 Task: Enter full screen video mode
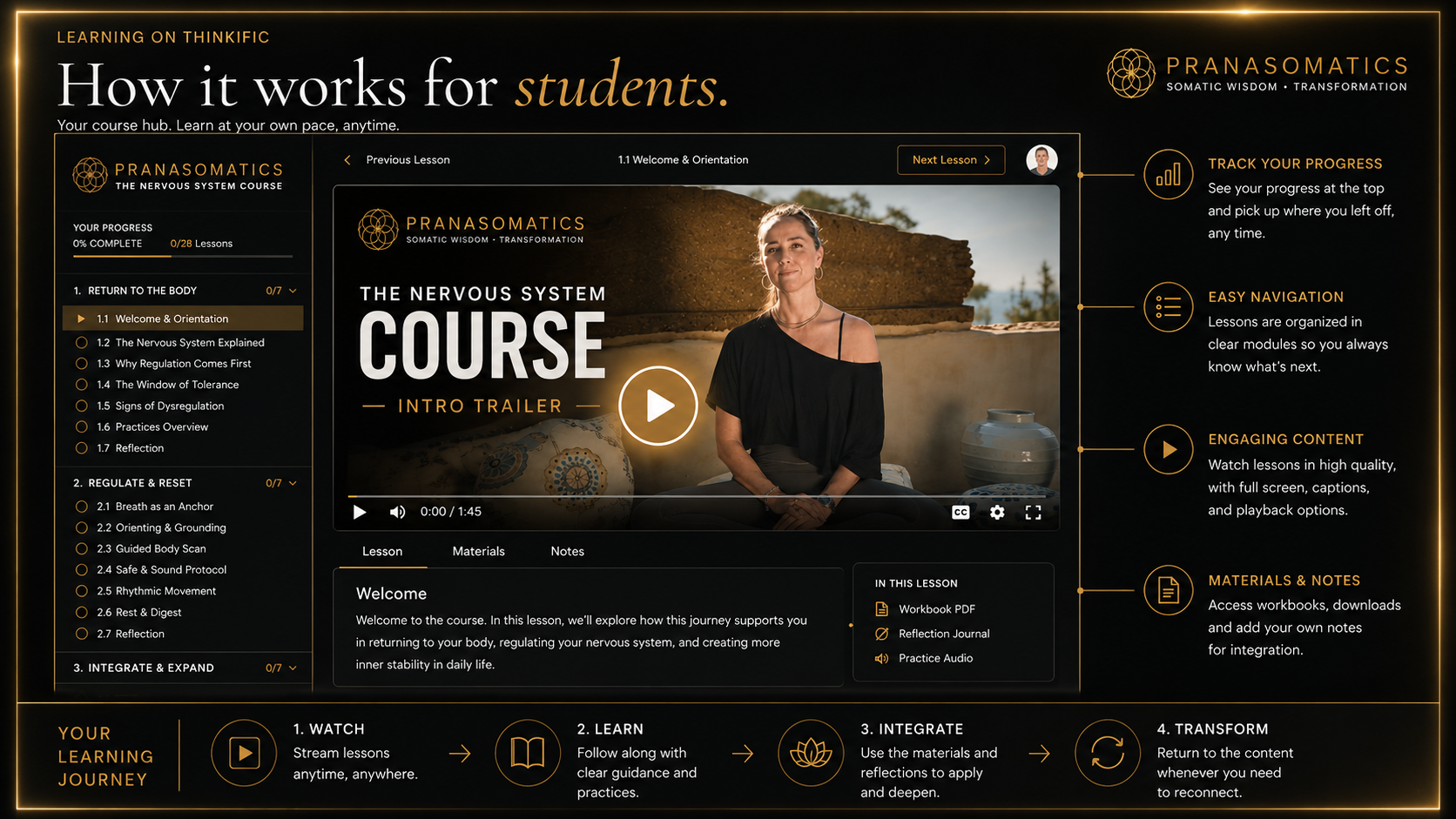1034,513
